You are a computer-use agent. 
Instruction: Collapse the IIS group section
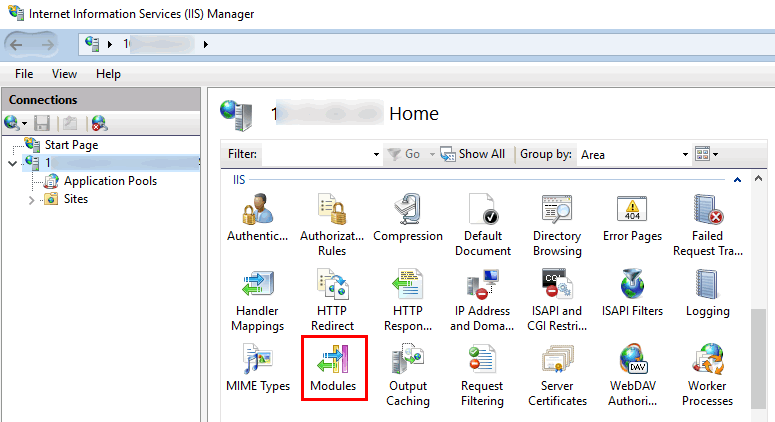[737, 180]
